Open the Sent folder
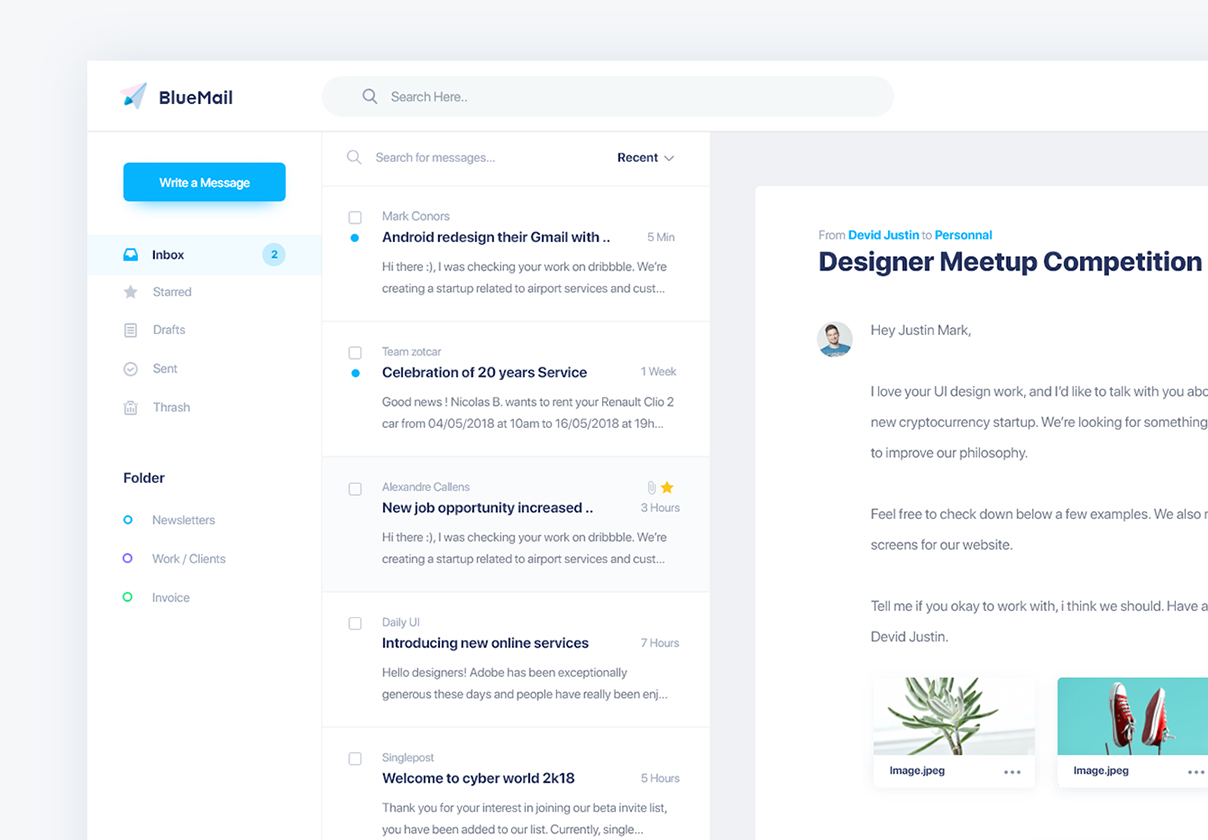 [165, 369]
